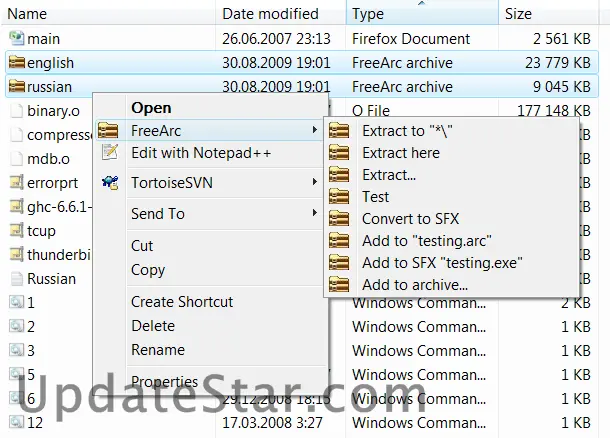Open Properties from the context menu
The height and width of the screenshot is (438, 610).
click(210, 382)
